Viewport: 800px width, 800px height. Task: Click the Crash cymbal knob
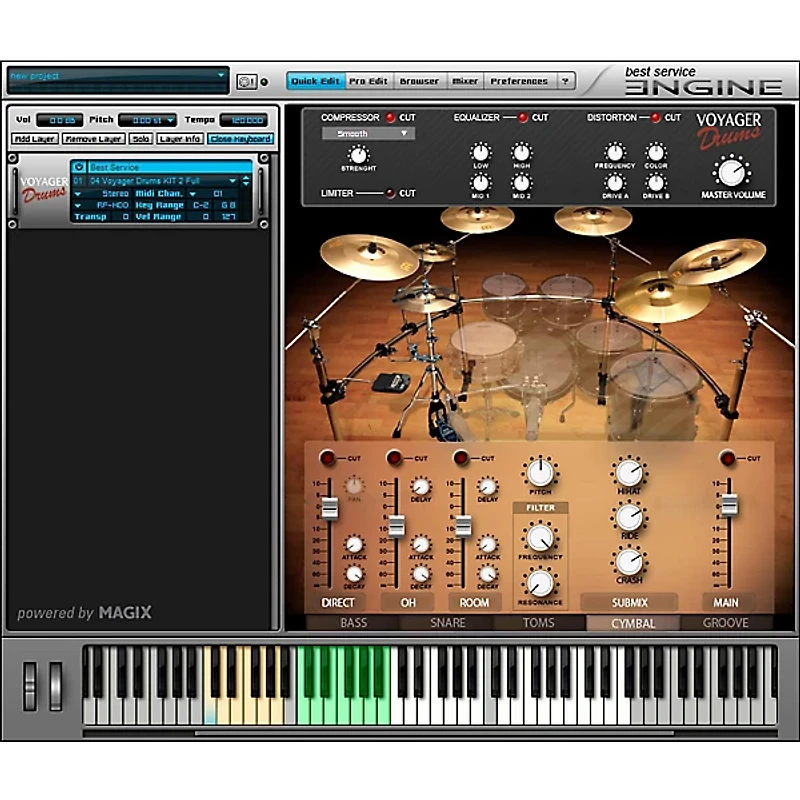[x=630, y=562]
